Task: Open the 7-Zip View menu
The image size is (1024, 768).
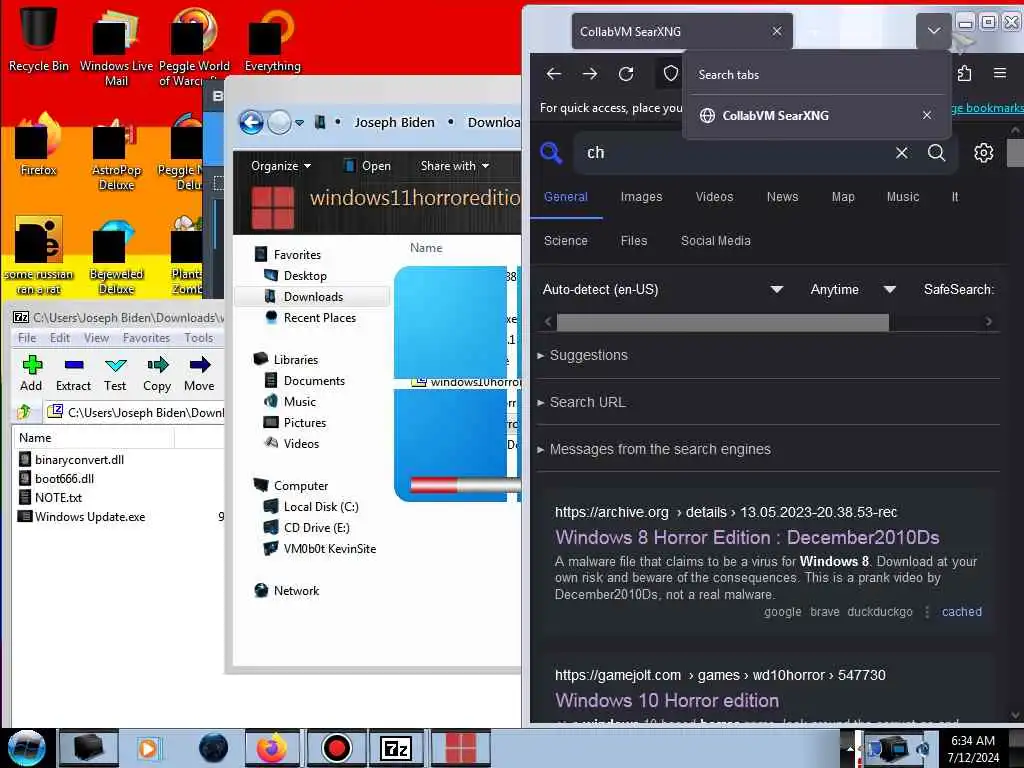Action: 96,338
